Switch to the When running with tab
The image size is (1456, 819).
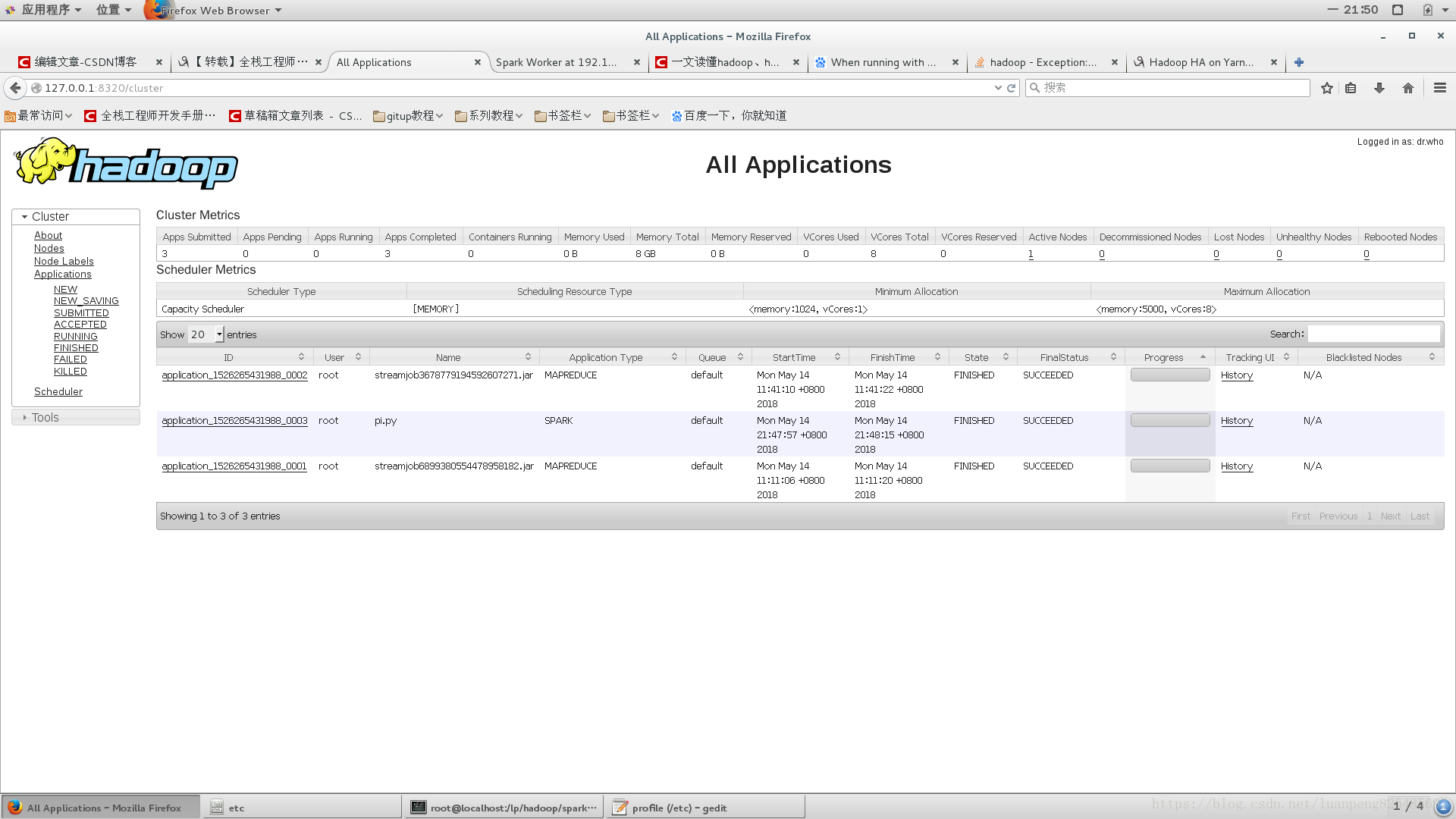(883, 62)
